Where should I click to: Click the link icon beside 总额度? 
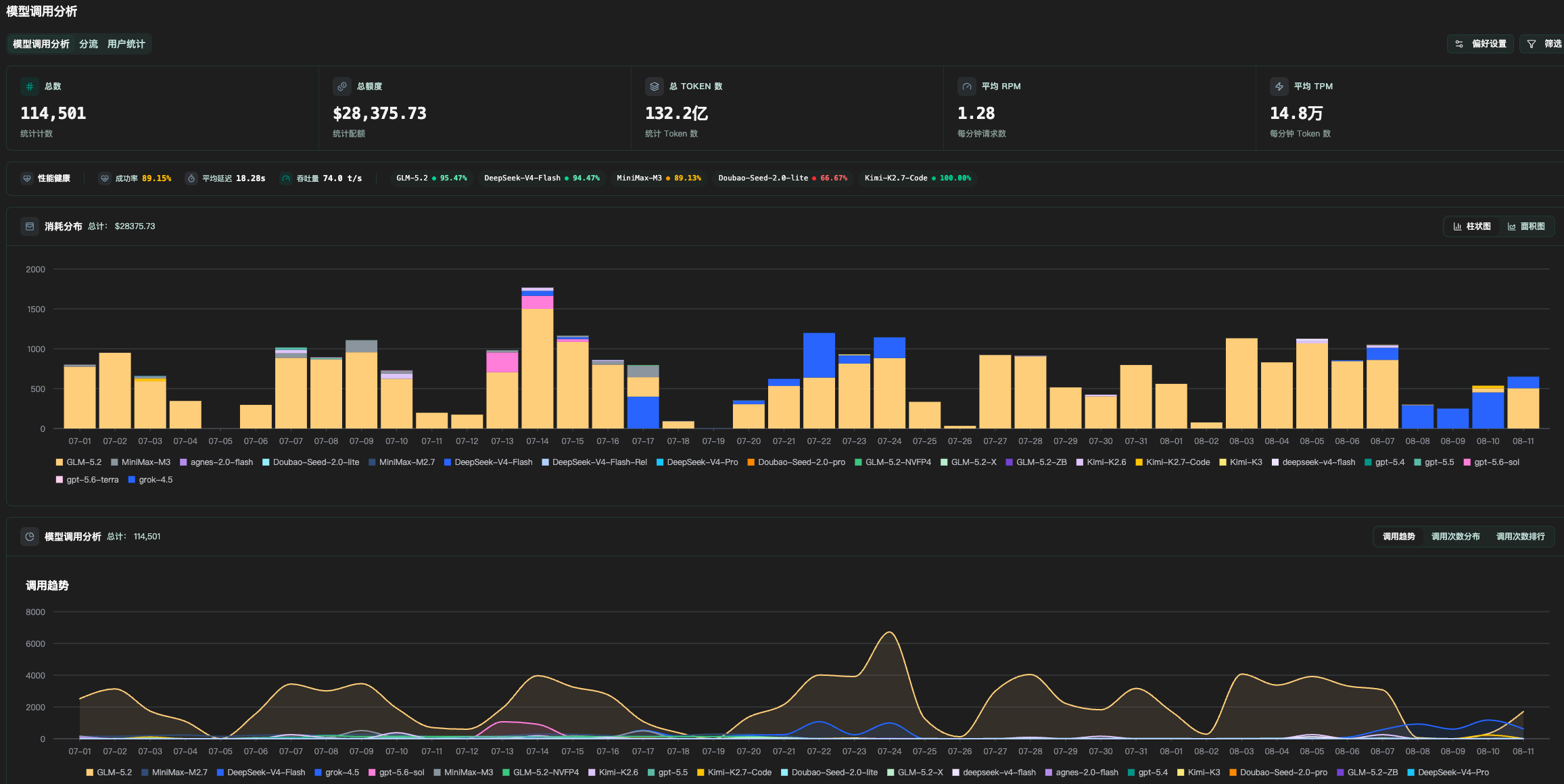coord(342,87)
